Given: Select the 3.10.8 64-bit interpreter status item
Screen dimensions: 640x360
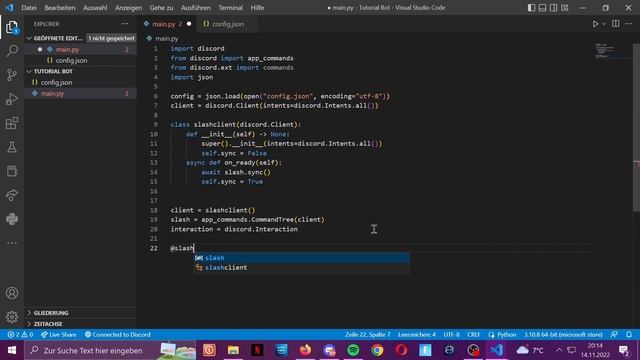Looking at the screenshot, I should tap(563, 335).
